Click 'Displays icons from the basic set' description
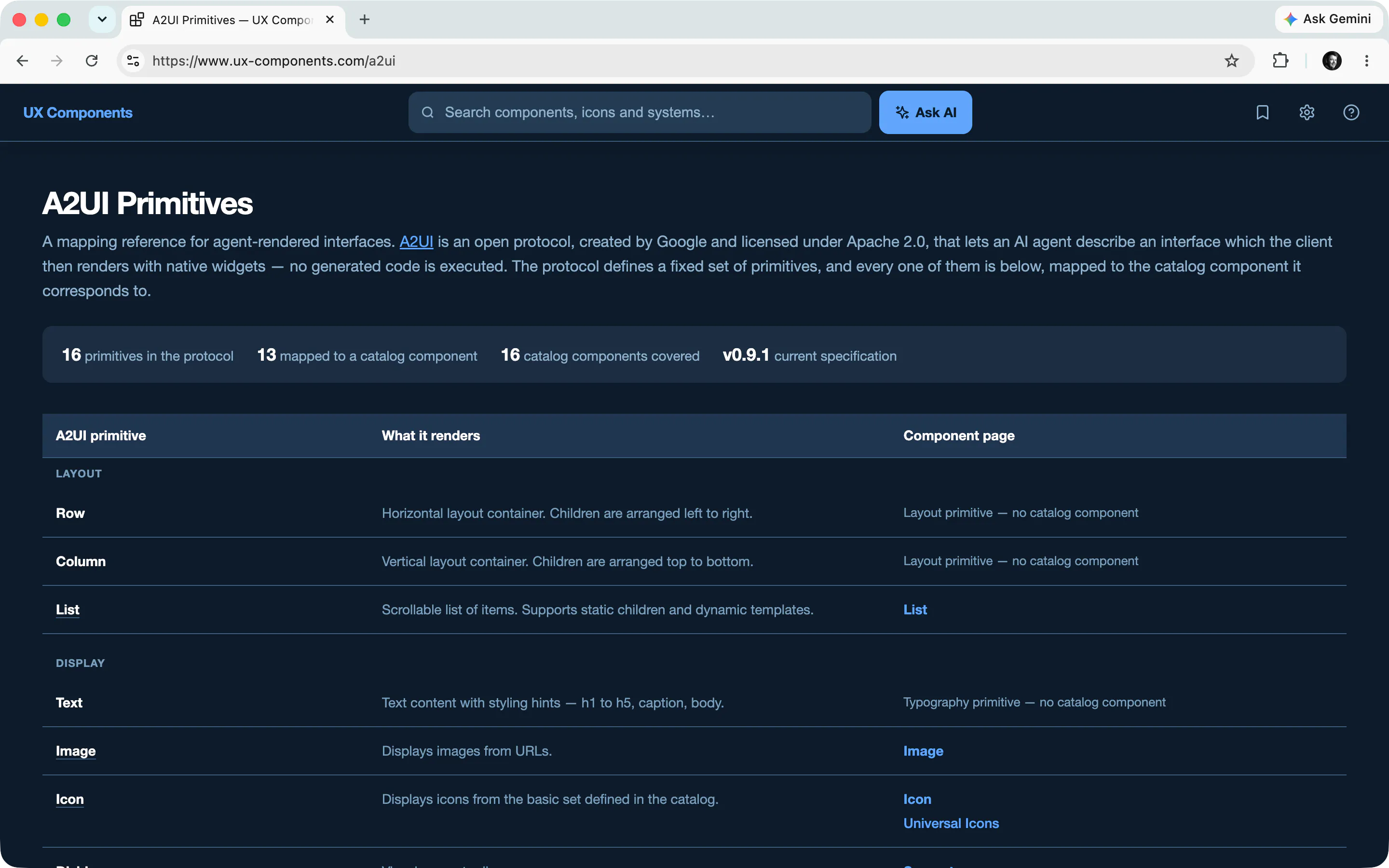Image resolution: width=1389 pixels, height=868 pixels. [x=550, y=799]
